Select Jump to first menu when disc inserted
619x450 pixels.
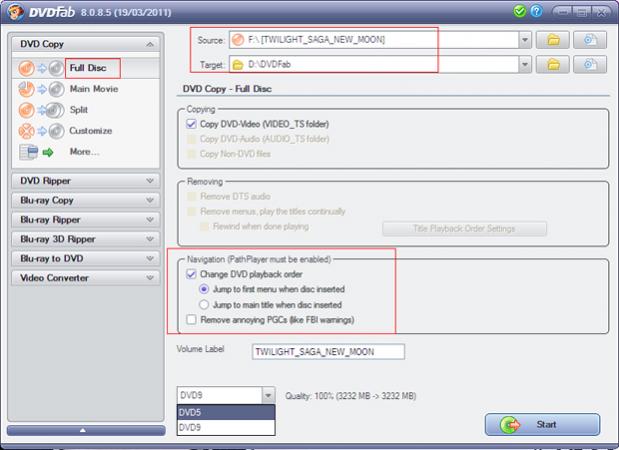[204, 289]
